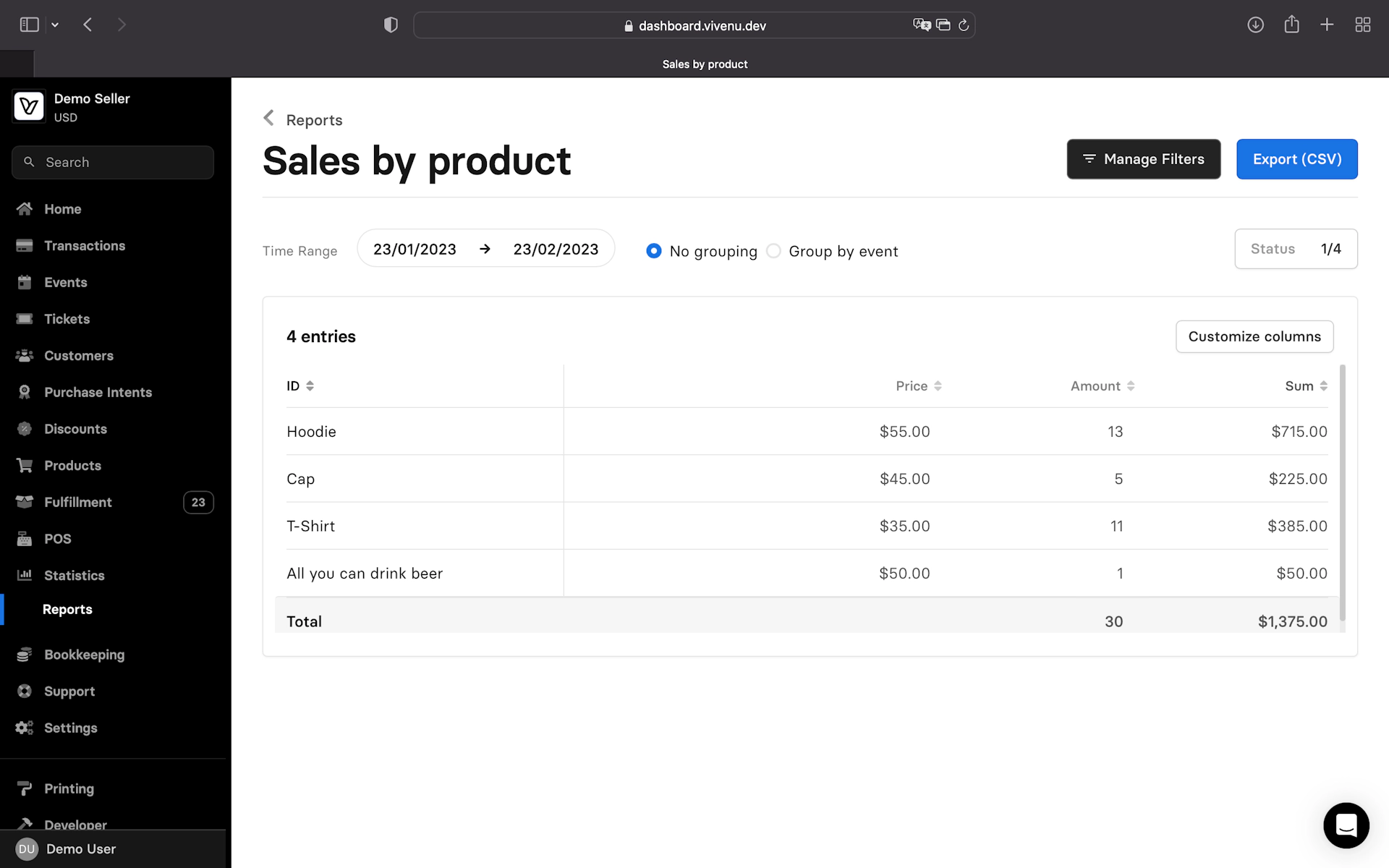The width and height of the screenshot is (1389, 868).
Task: Click the Fulfillment box icon in sidebar
Action: [x=25, y=502]
